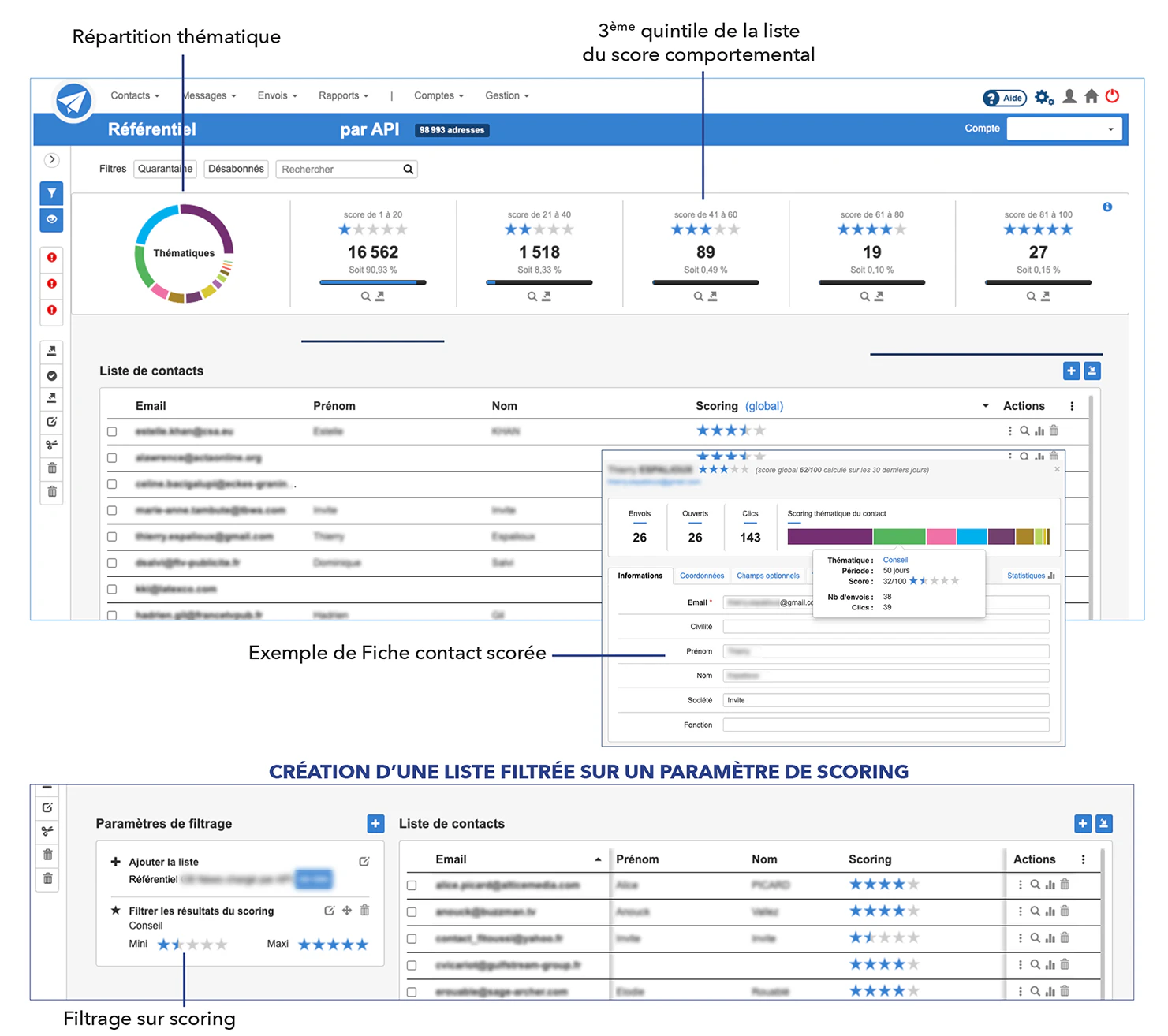1168x1036 pixels.
Task: Check the first contact row checkbox
Action: tap(112, 432)
